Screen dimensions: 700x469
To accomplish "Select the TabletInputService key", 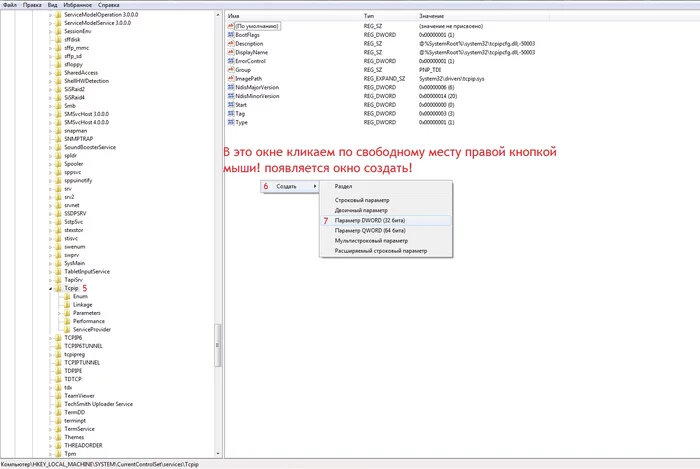I will tap(87, 272).
